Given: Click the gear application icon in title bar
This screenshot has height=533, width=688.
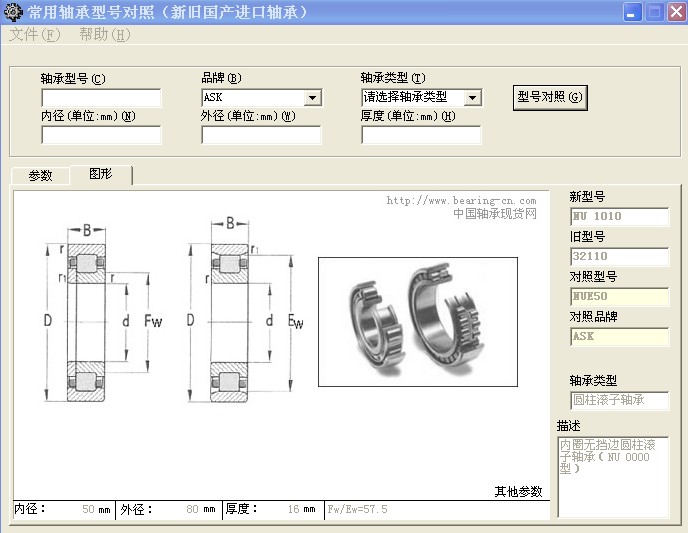Looking at the screenshot, I should (13, 12).
